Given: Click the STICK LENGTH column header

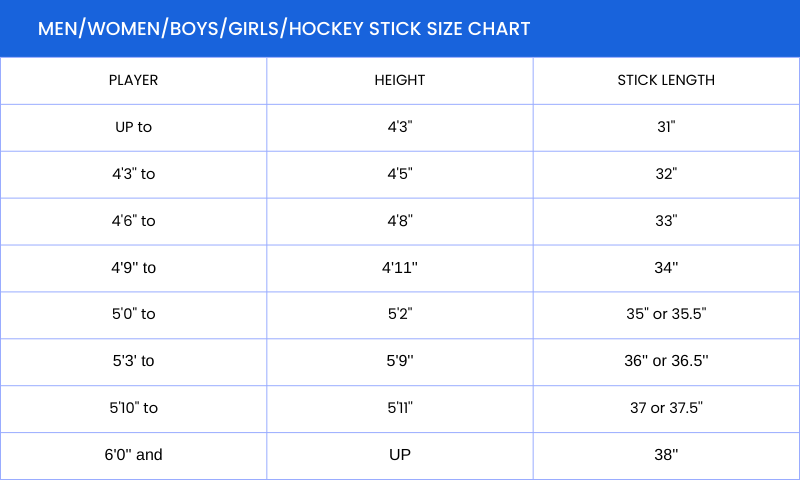Looking at the screenshot, I should (666, 80).
